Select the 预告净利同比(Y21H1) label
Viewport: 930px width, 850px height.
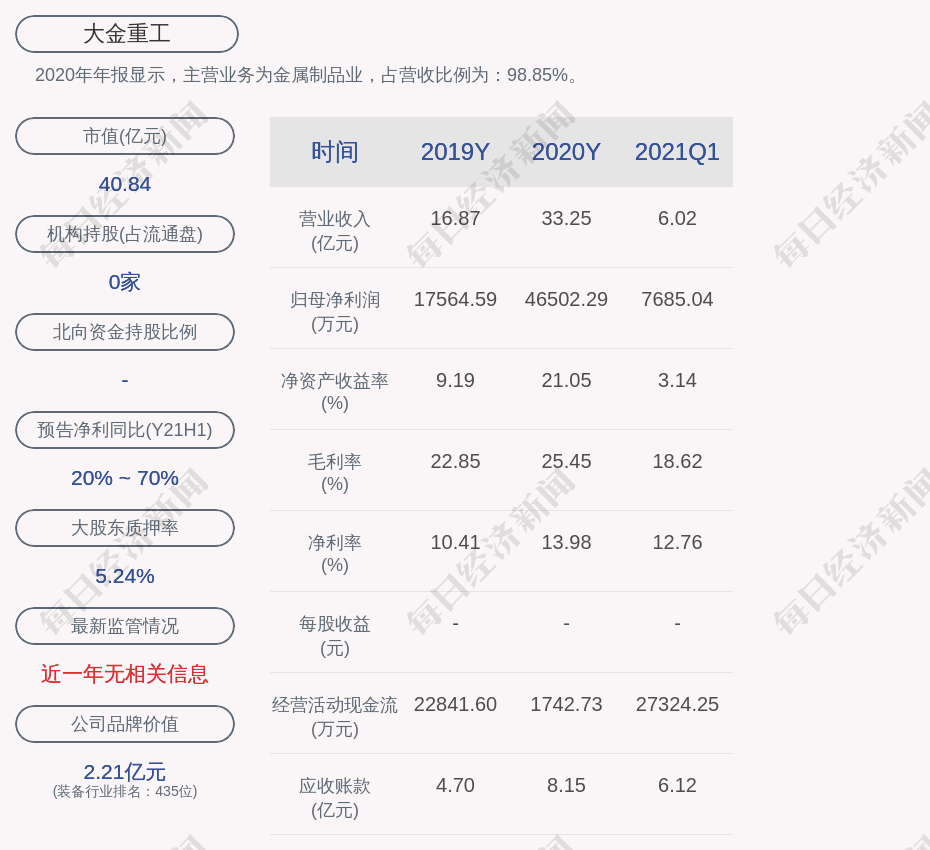coord(125,430)
